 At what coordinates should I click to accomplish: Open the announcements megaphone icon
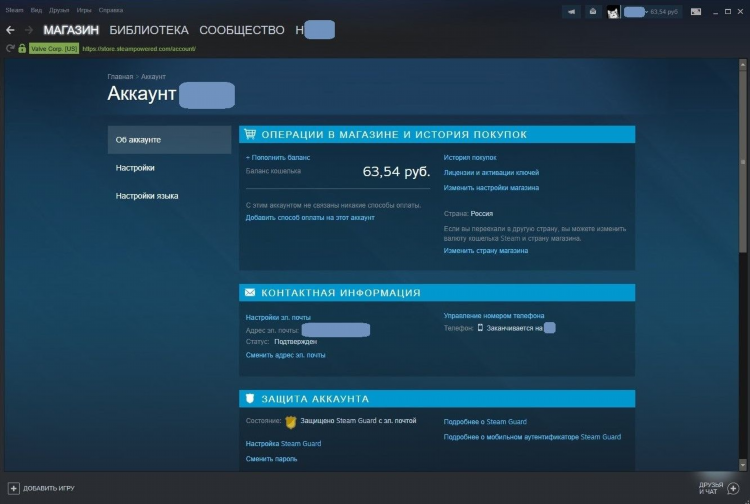click(571, 12)
